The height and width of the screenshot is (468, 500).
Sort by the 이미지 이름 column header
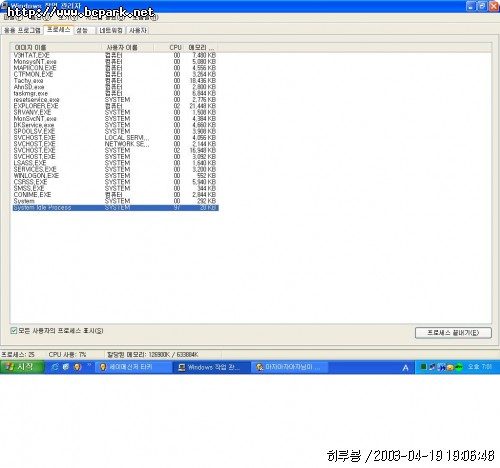coord(56,48)
